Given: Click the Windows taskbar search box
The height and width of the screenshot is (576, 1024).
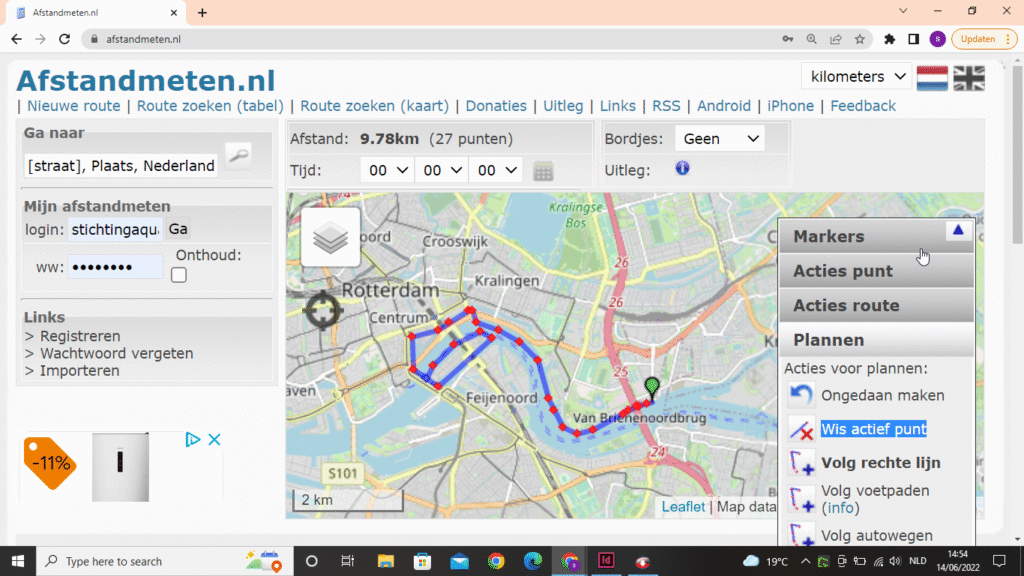Looking at the screenshot, I should [165, 561].
